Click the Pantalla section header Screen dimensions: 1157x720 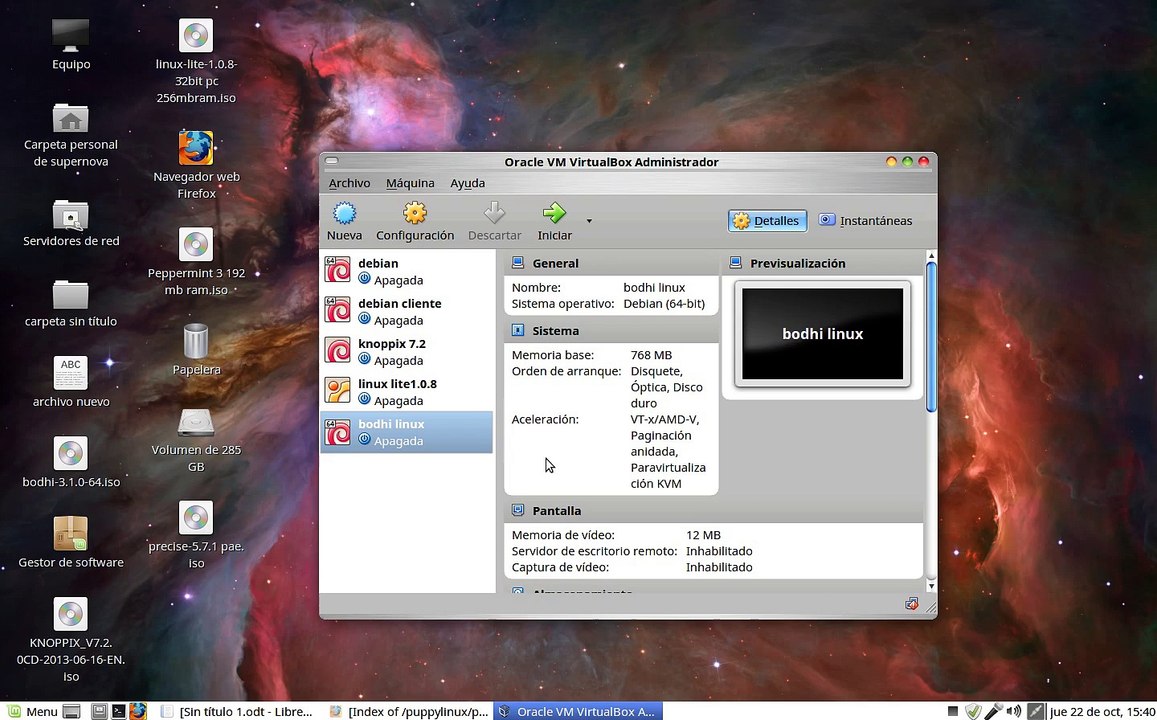coord(714,510)
